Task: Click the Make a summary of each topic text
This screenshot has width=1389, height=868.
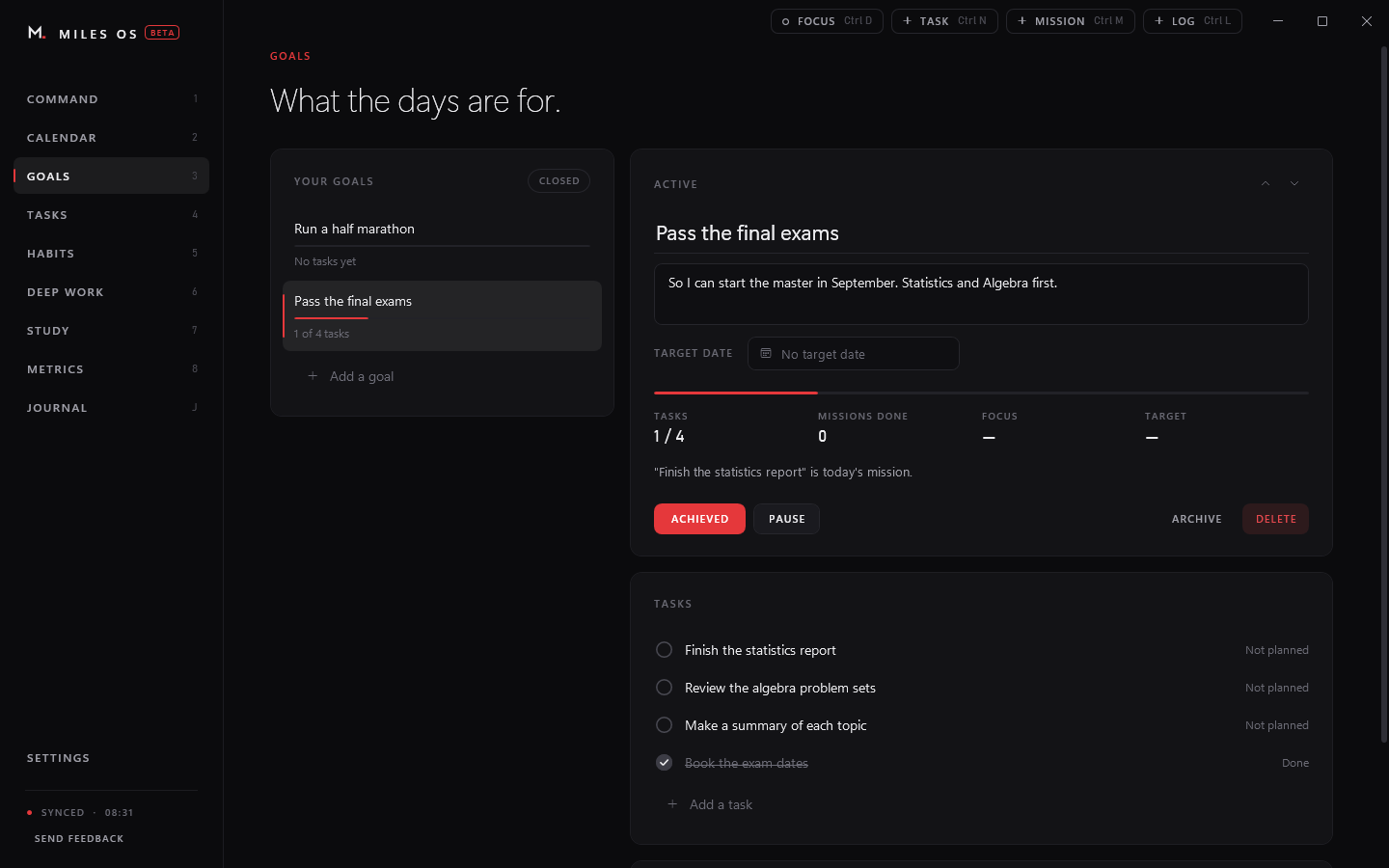Action: [776, 725]
